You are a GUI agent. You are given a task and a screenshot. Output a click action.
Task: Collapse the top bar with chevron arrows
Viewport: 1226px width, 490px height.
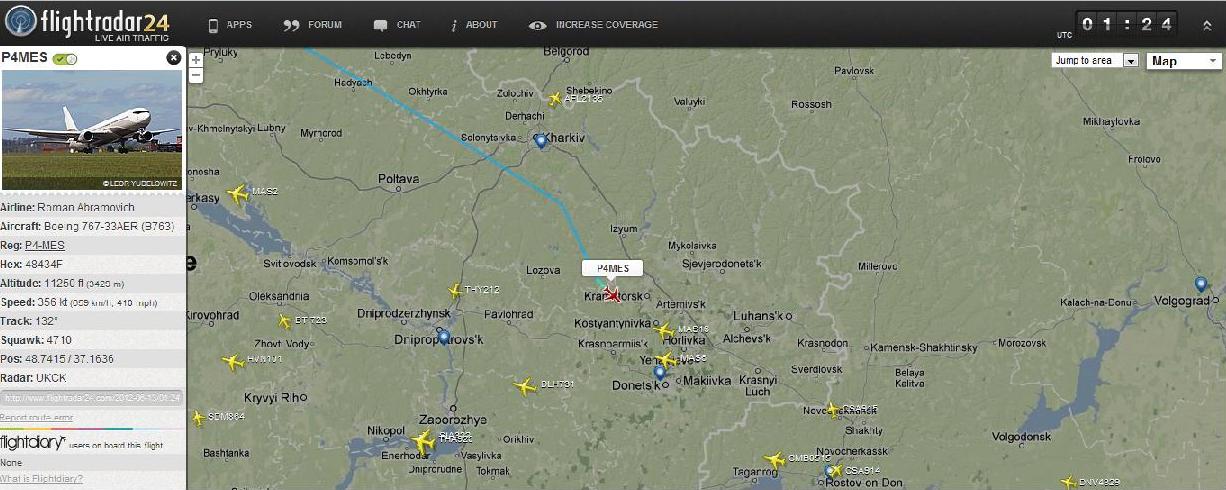click(x=1206, y=25)
